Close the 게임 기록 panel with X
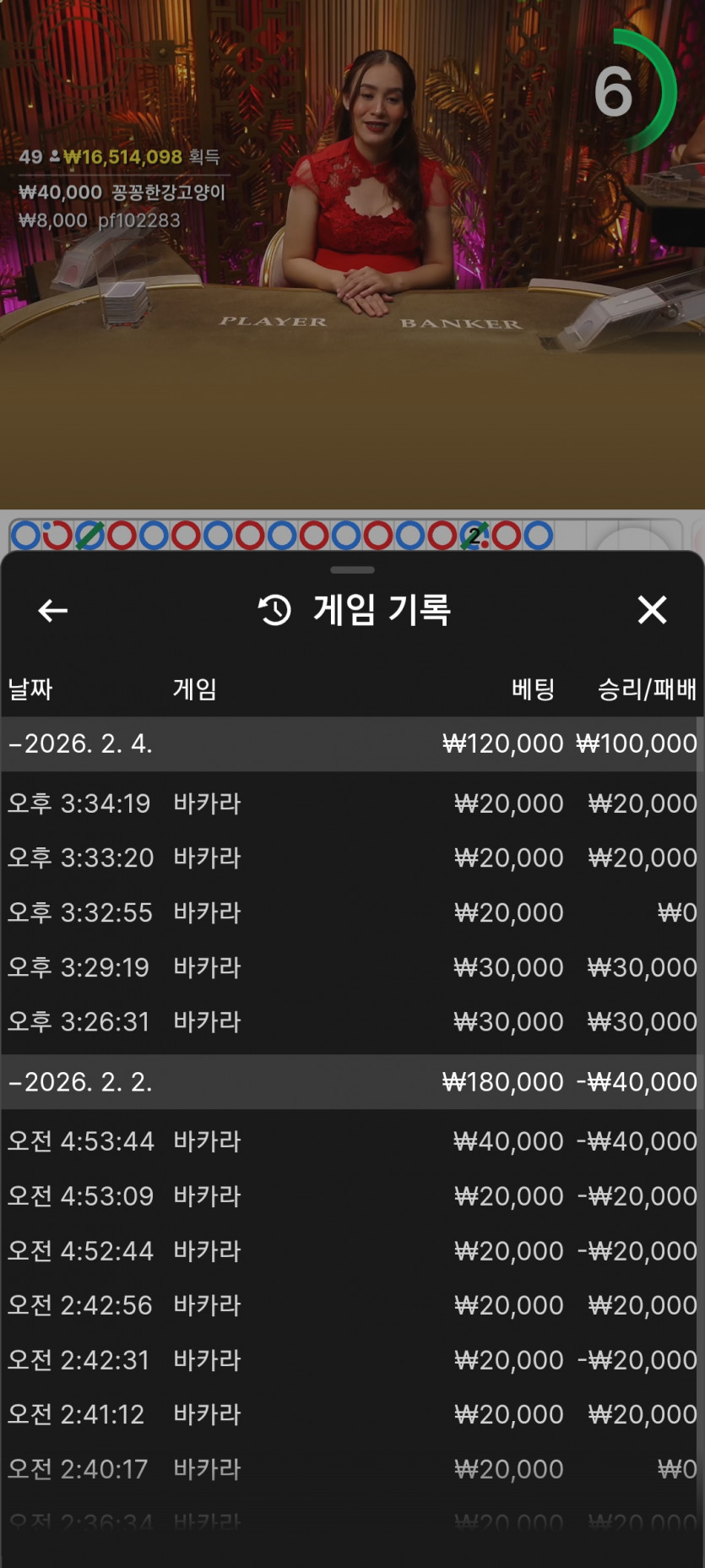The image size is (705, 1568). pyautogui.click(x=652, y=609)
